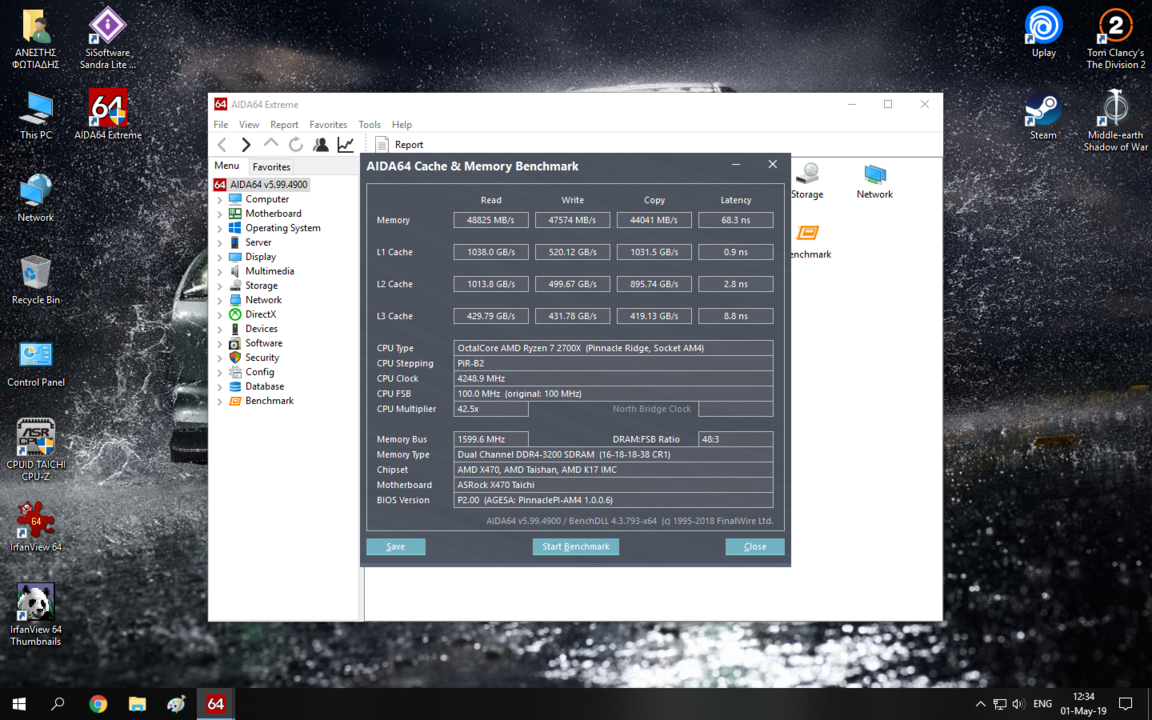This screenshot has width=1152, height=720.
Task: Click the L3 Cache Copy value field
Action: [x=654, y=316]
